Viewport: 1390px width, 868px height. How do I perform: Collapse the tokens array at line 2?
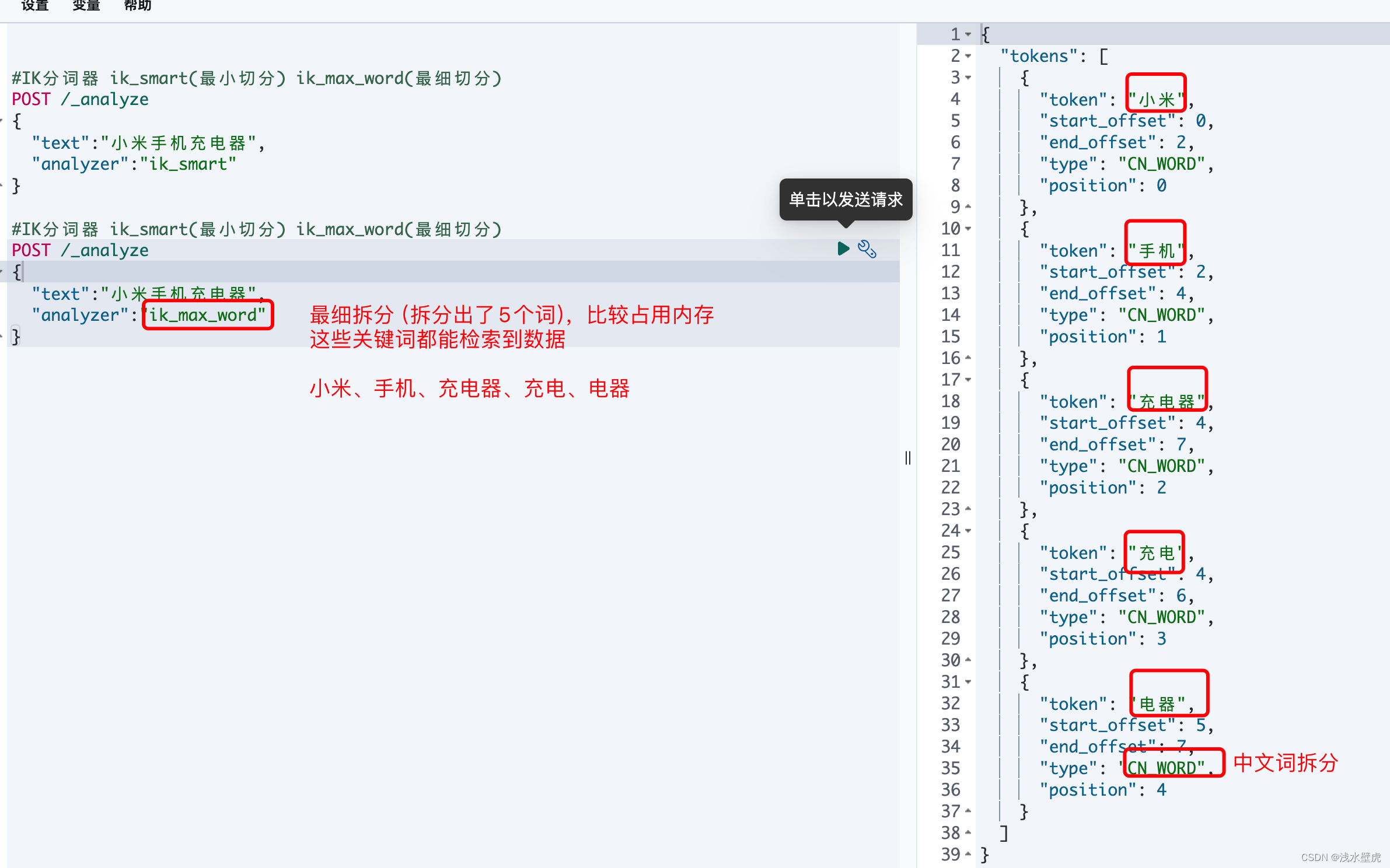tap(968, 56)
